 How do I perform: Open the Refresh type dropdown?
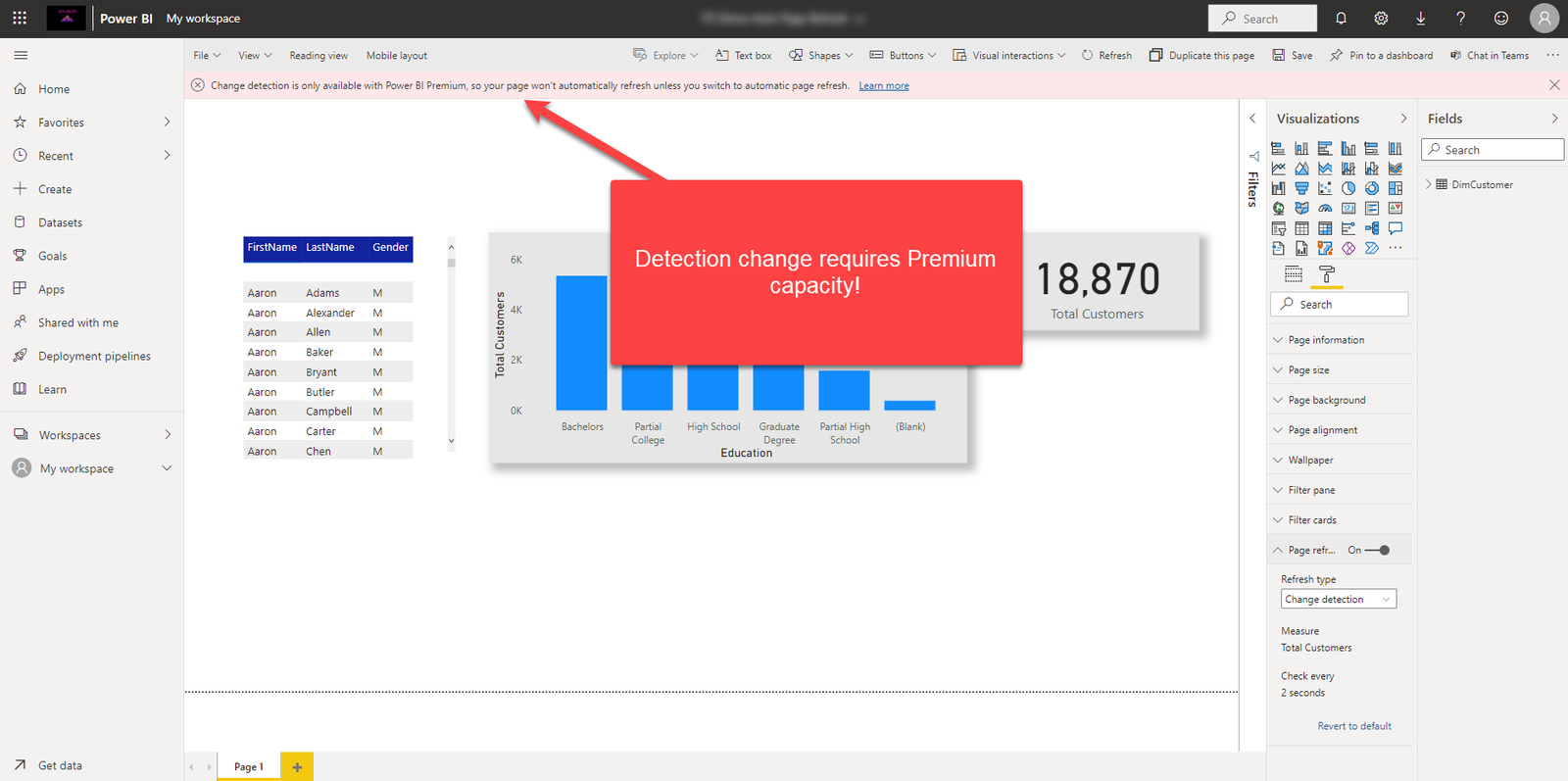(1338, 599)
